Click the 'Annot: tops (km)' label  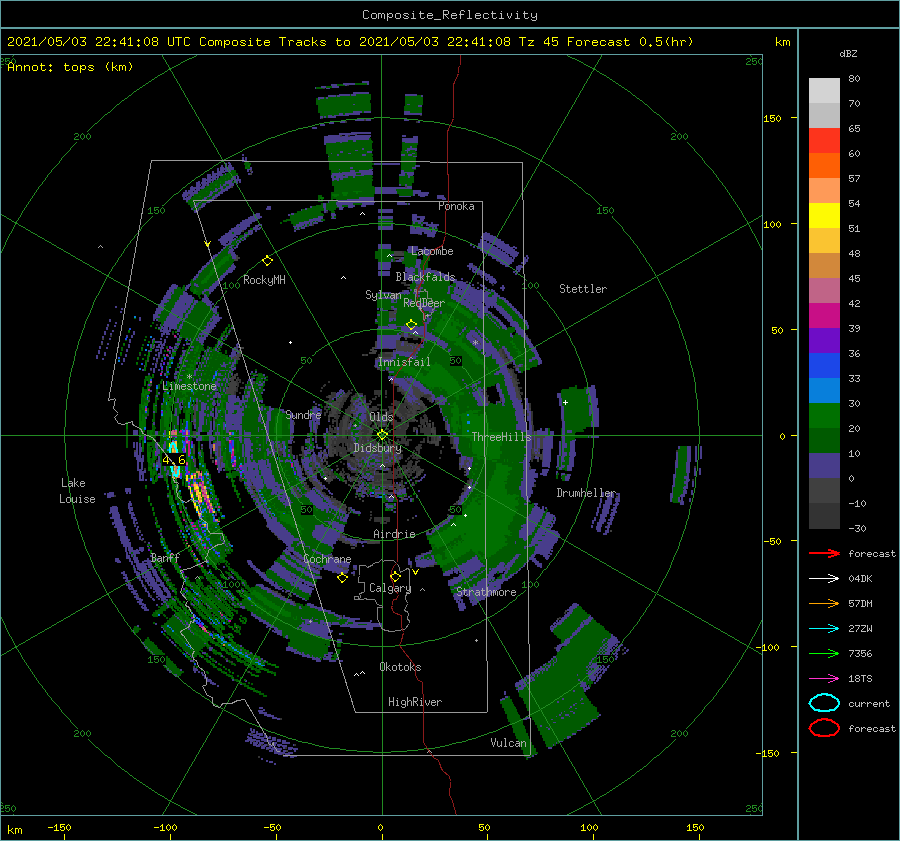(70, 67)
